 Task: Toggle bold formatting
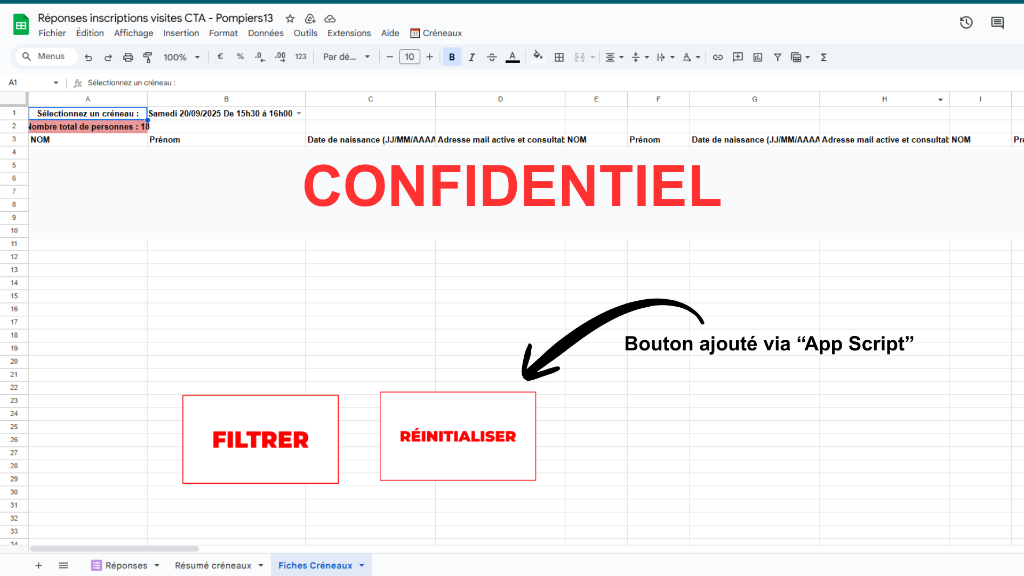pyautogui.click(x=452, y=57)
